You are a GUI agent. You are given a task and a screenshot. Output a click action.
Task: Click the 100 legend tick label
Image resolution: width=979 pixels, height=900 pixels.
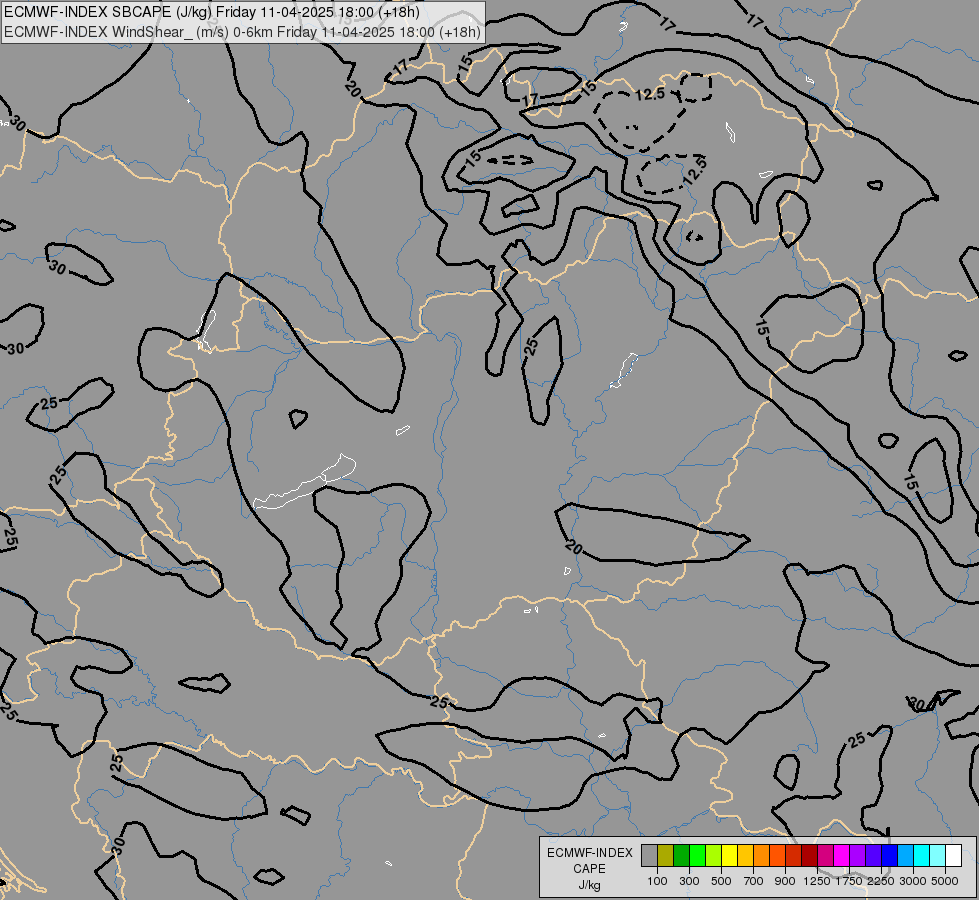tap(657, 881)
